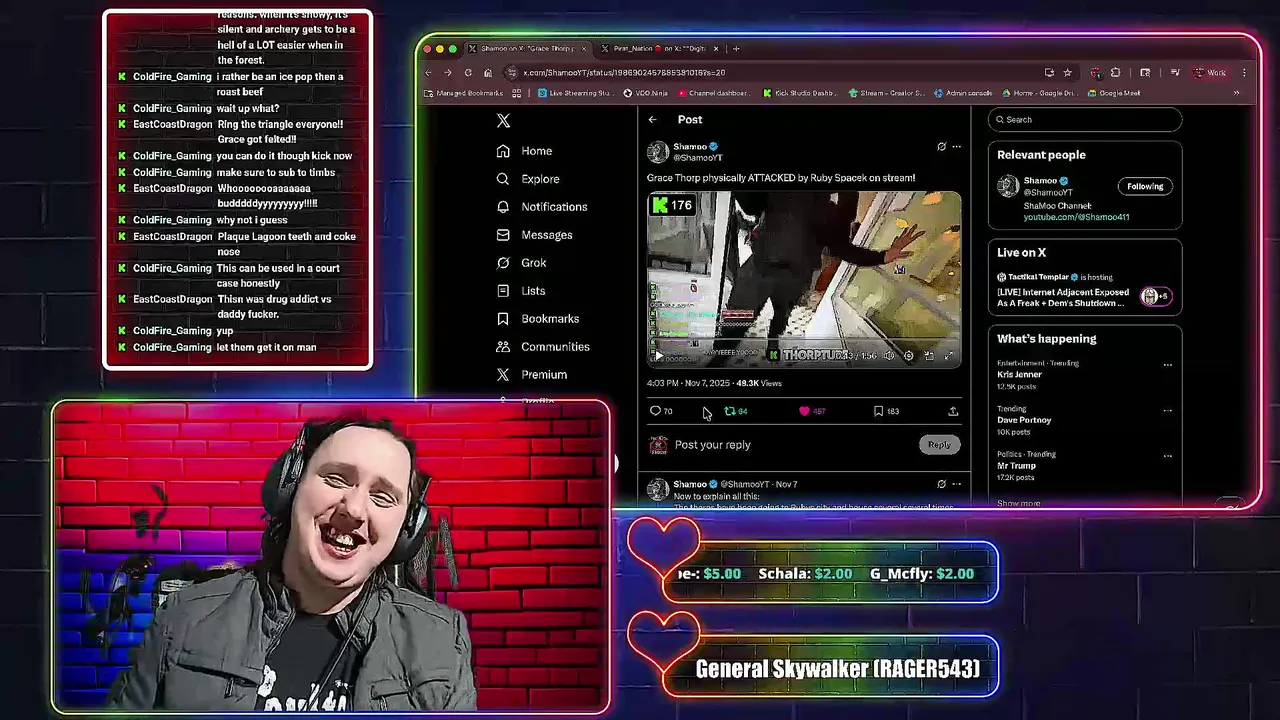Click the browser back button

pyautogui.click(x=429, y=73)
